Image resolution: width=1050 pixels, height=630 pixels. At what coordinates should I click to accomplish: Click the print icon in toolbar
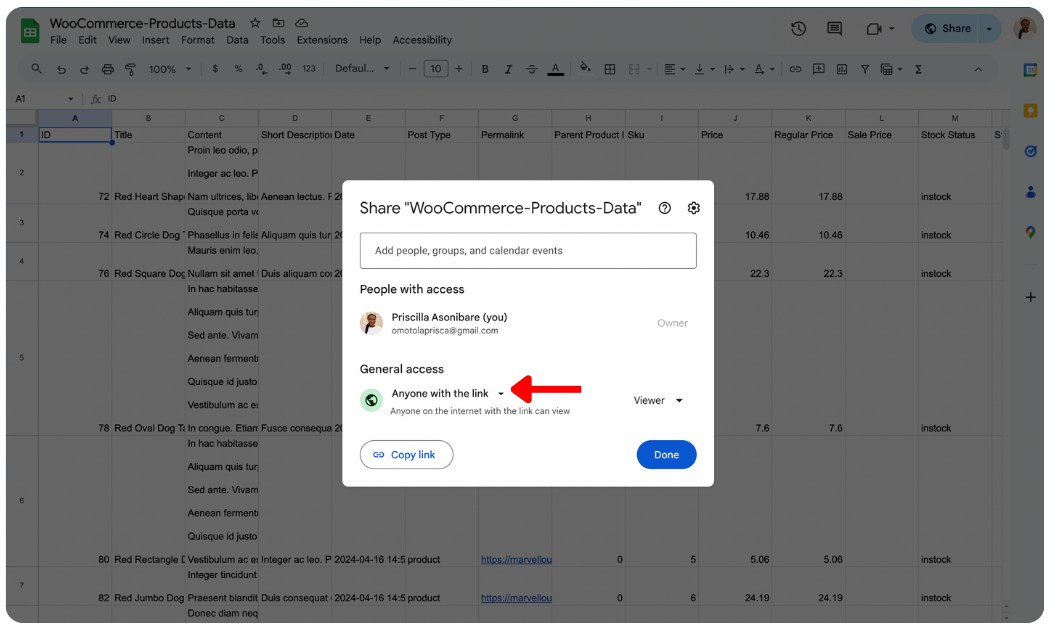pyautogui.click(x=108, y=69)
